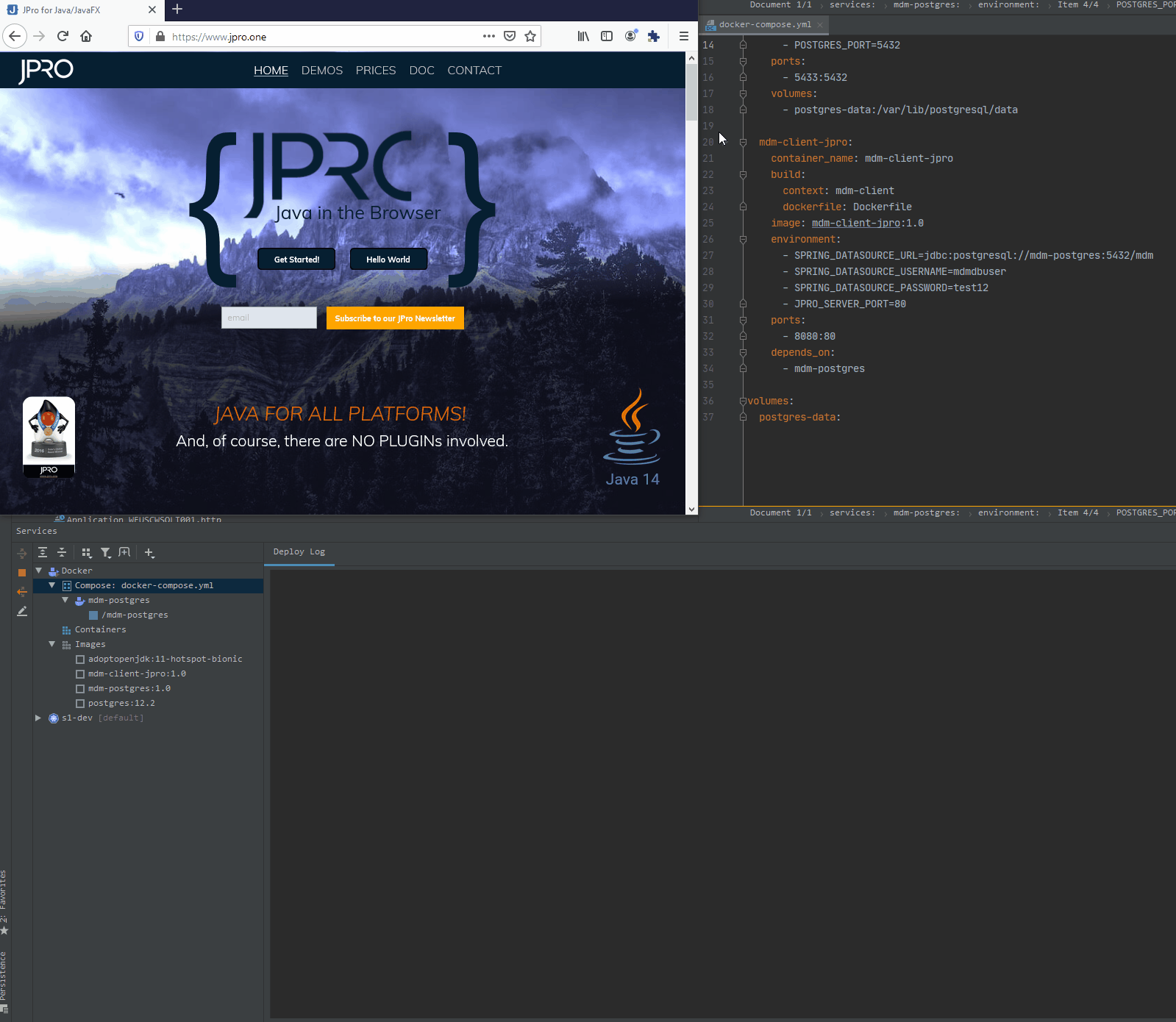This screenshot has height=1022, width=1176.
Task: Open the PRICES page
Action: [x=376, y=71]
